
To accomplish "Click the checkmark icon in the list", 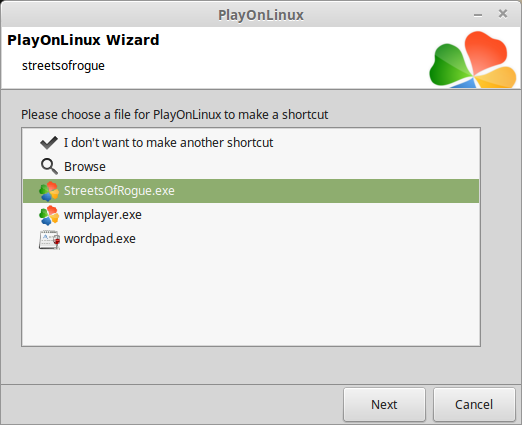I will click(49, 143).
